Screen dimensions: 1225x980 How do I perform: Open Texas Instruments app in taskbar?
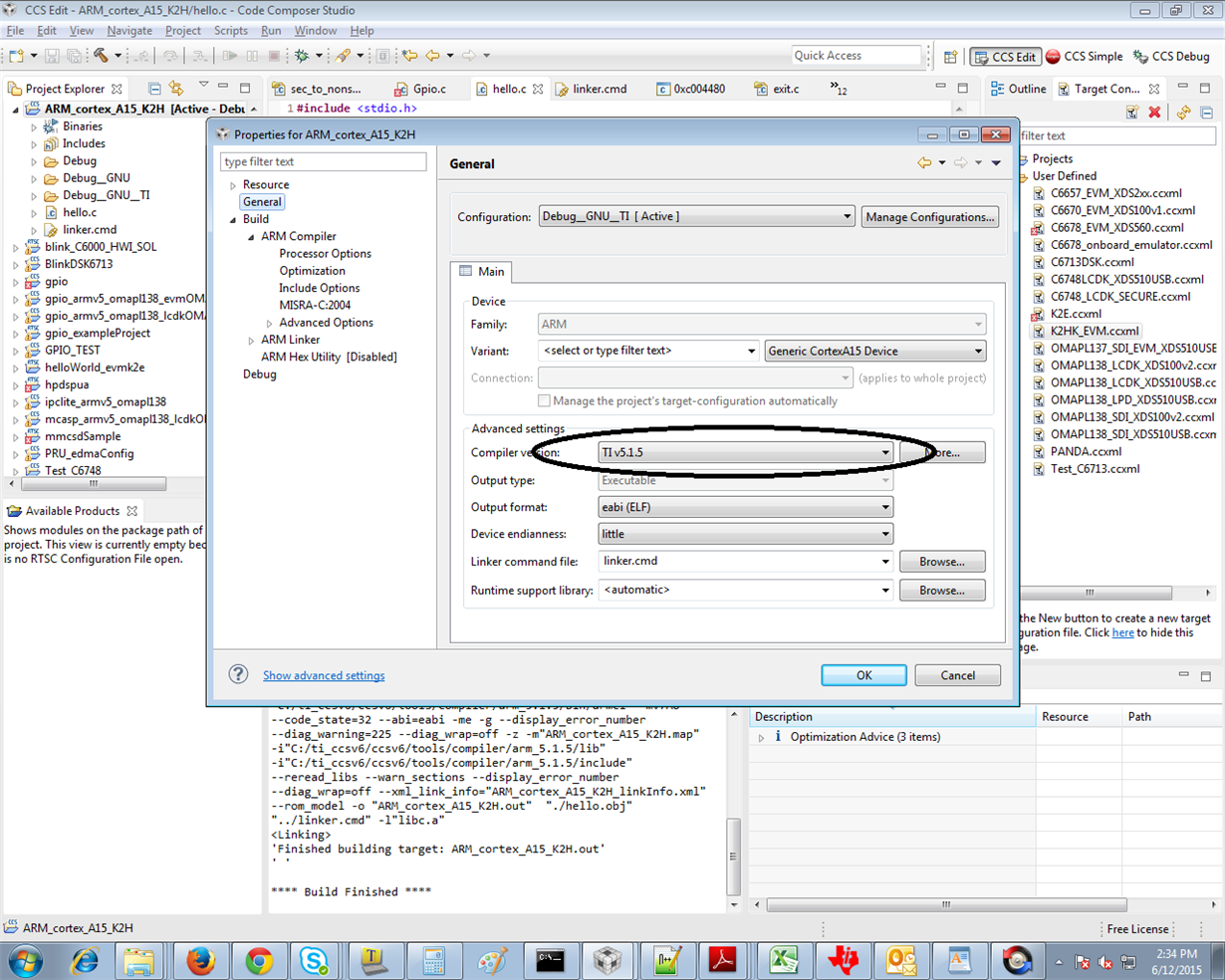click(843, 960)
